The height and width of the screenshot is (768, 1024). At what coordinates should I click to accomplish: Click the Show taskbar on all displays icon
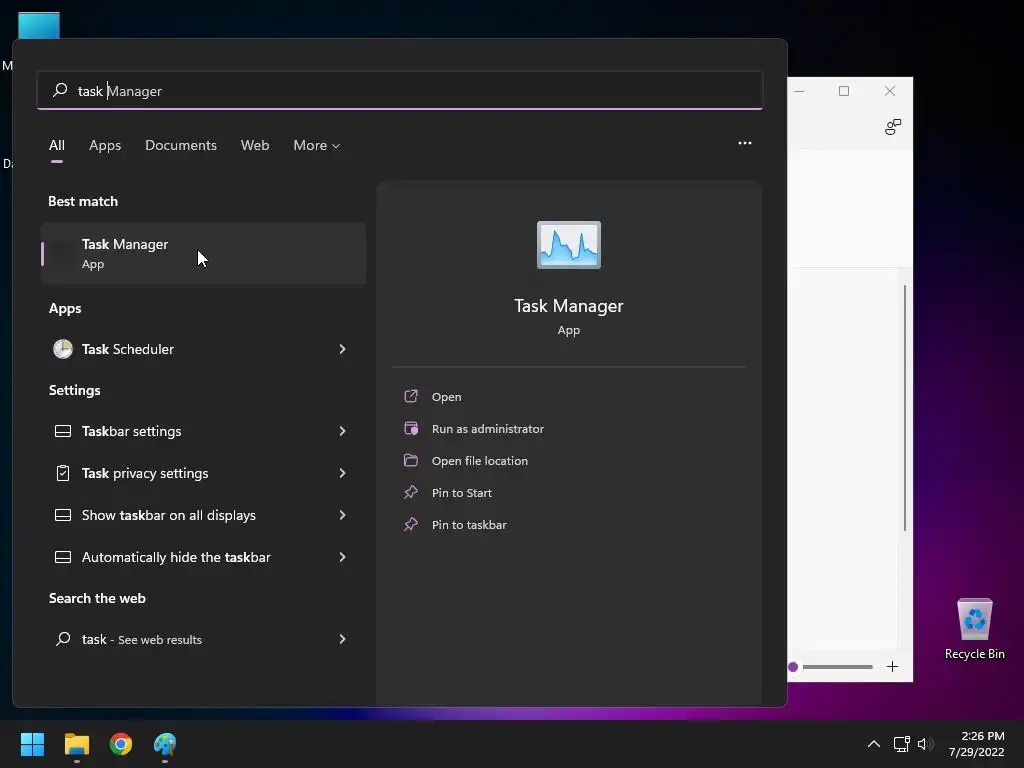(63, 515)
